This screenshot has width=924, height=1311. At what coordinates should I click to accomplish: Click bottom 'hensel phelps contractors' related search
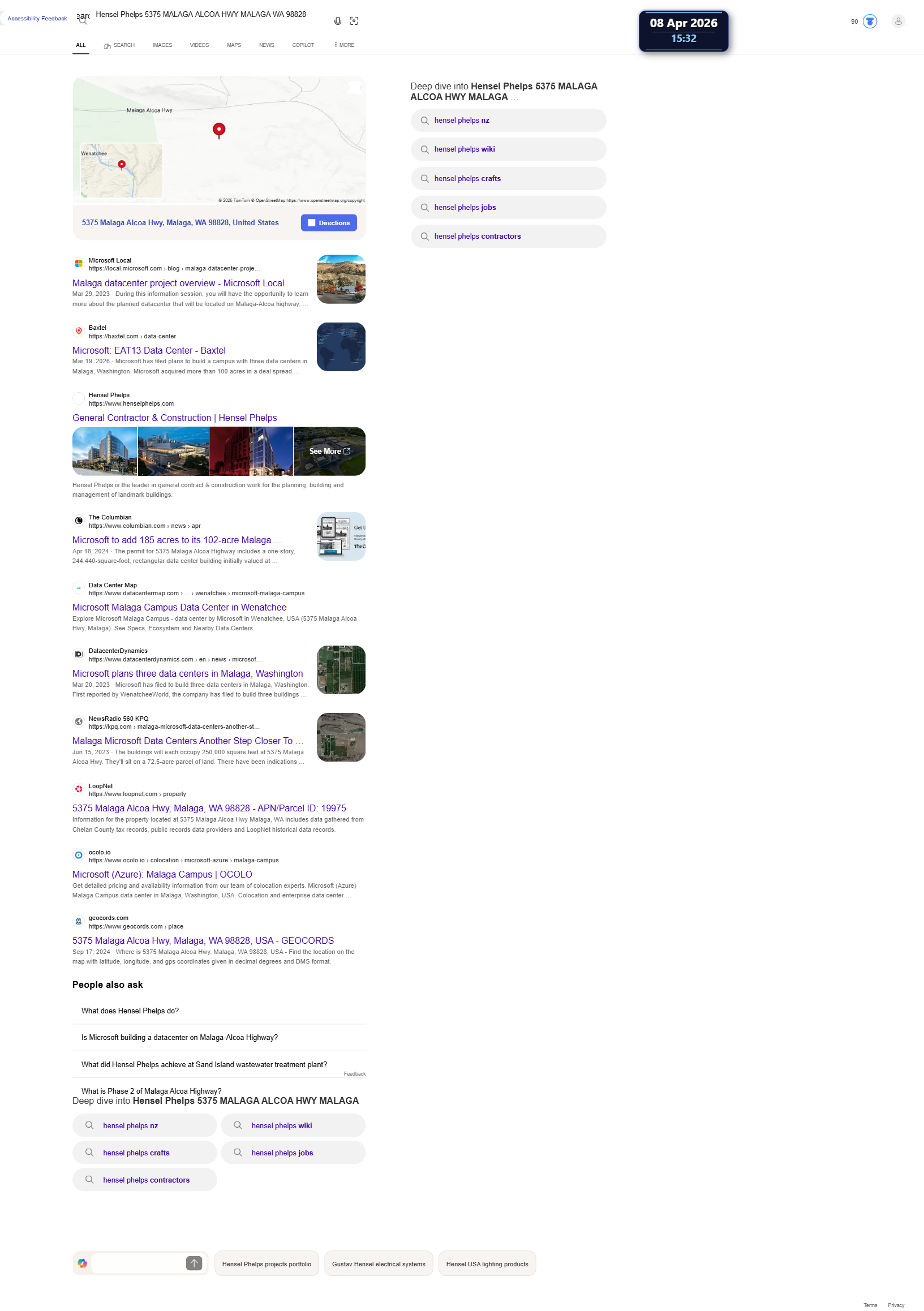(x=144, y=1180)
